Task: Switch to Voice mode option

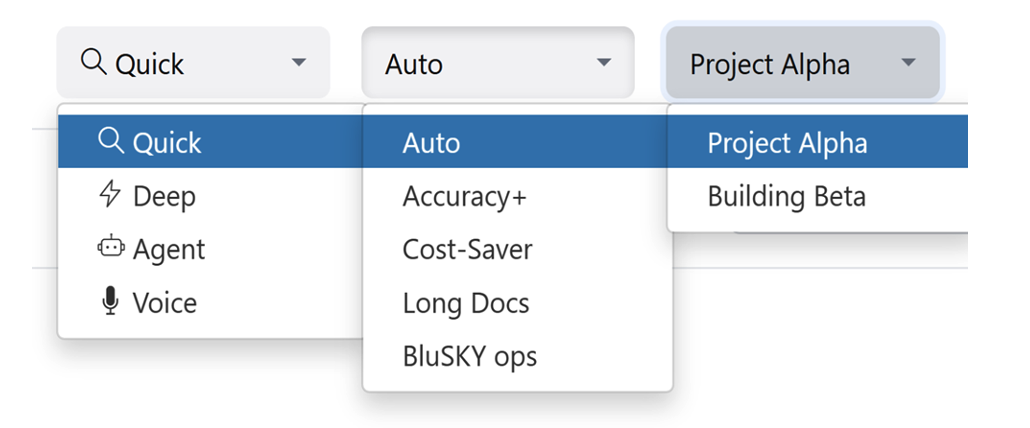Action: [x=165, y=303]
